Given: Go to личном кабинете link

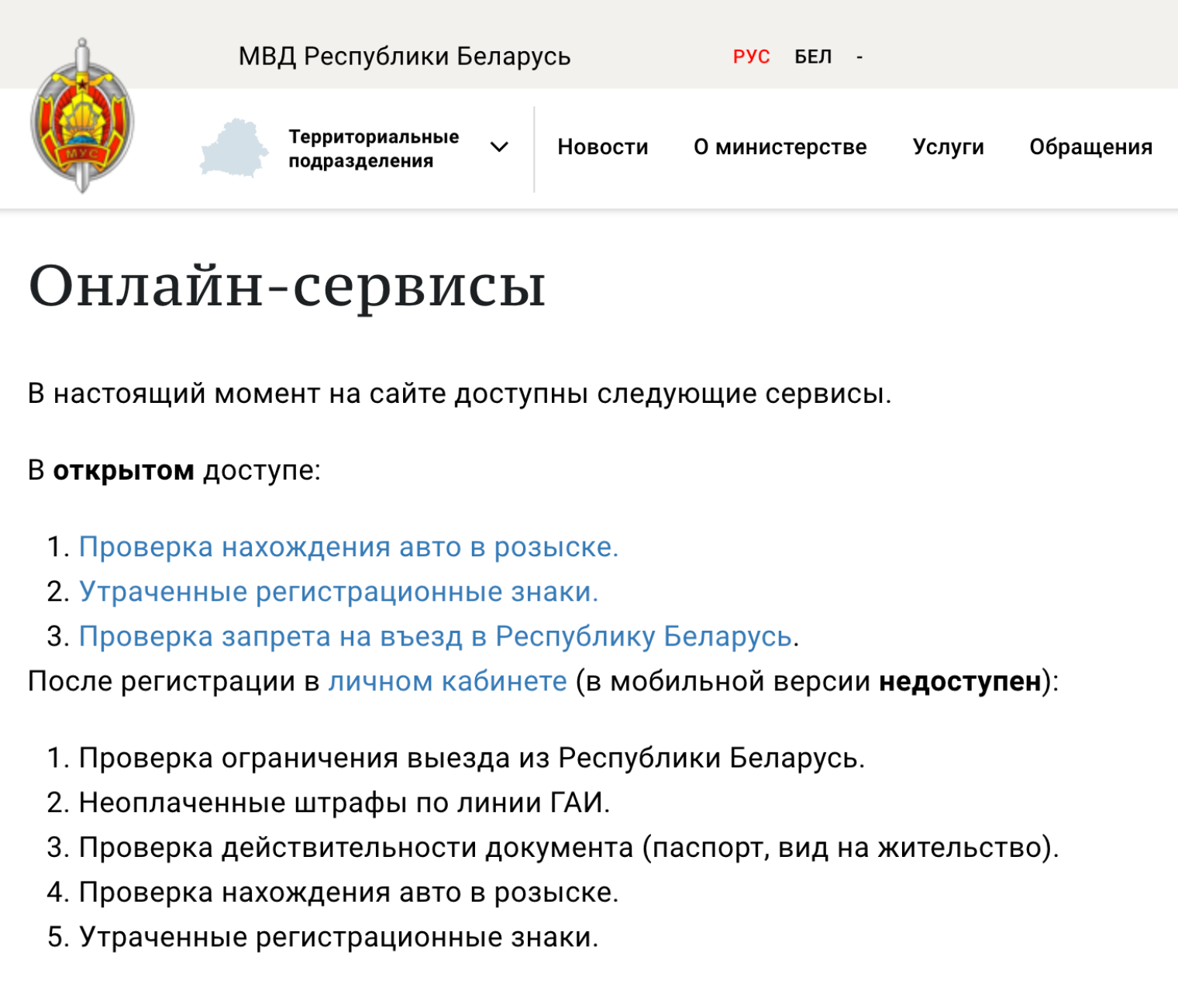Looking at the screenshot, I should coord(448,682).
